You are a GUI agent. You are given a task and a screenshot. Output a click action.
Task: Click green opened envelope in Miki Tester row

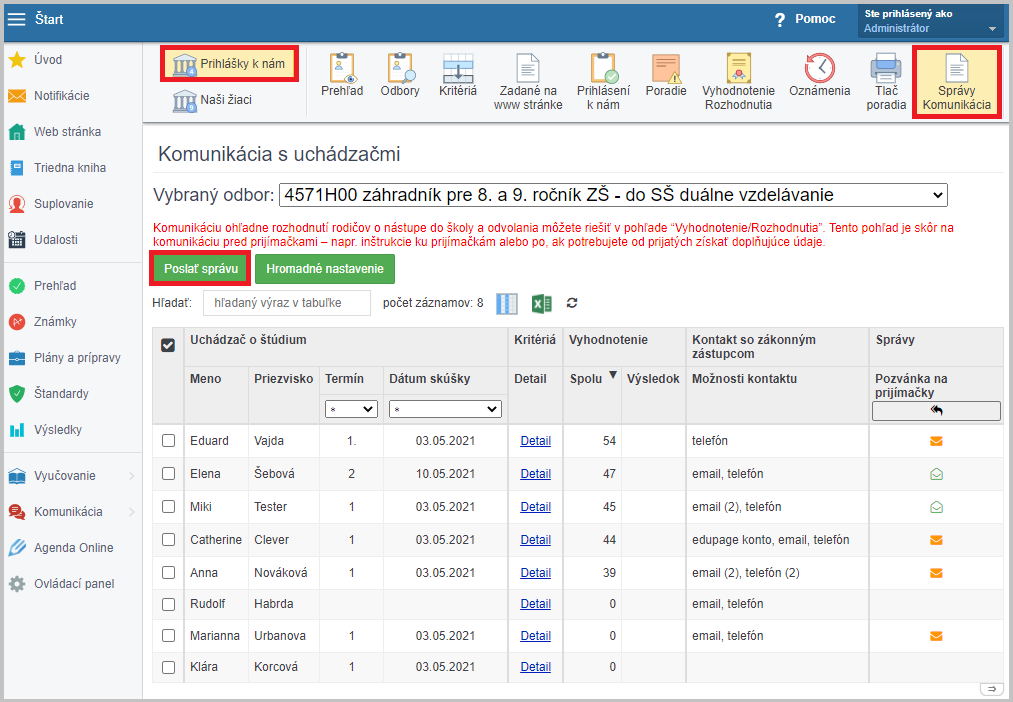(x=936, y=507)
